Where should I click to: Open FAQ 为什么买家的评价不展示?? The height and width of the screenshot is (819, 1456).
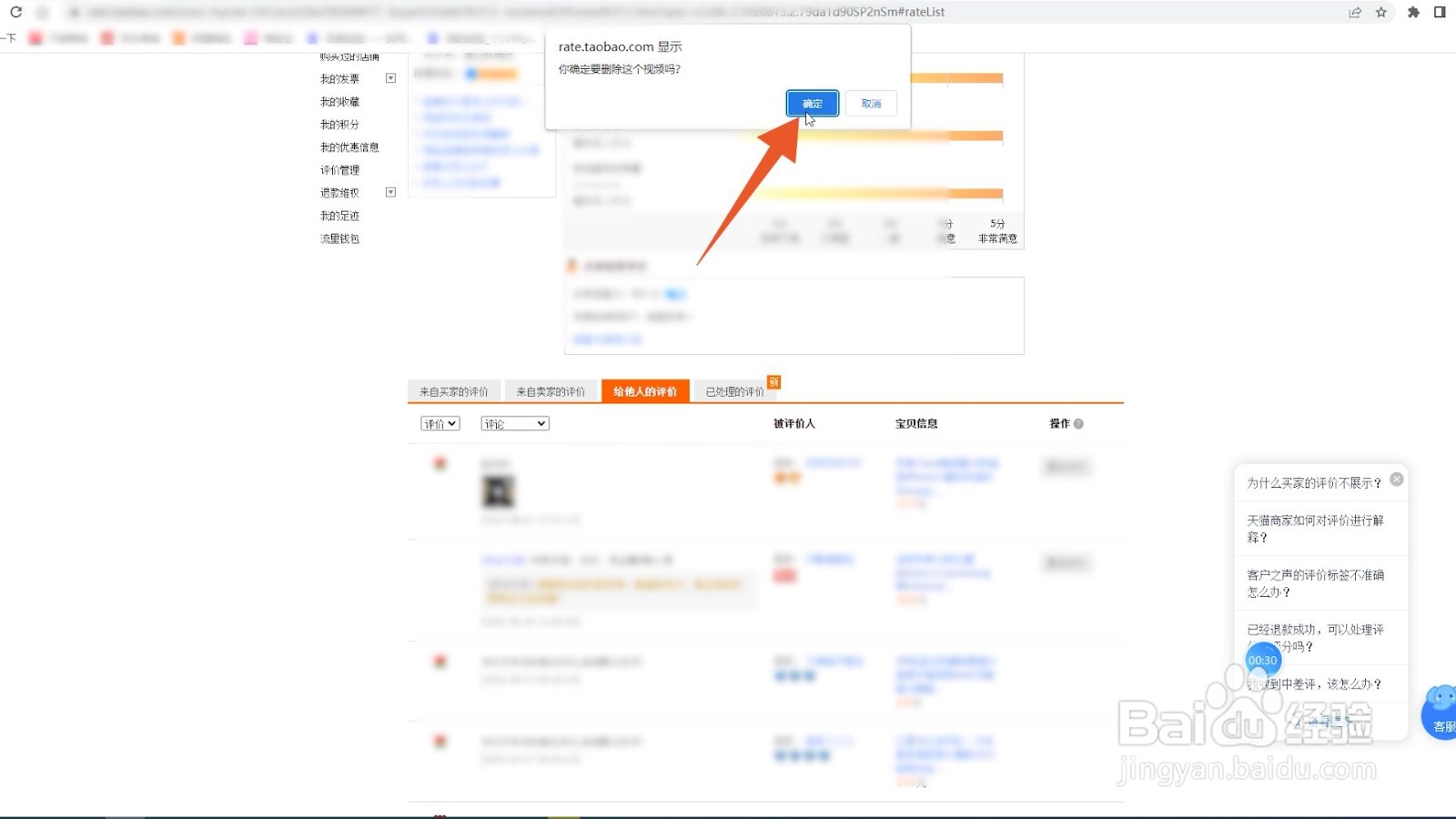pyautogui.click(x=1314, y=483)
